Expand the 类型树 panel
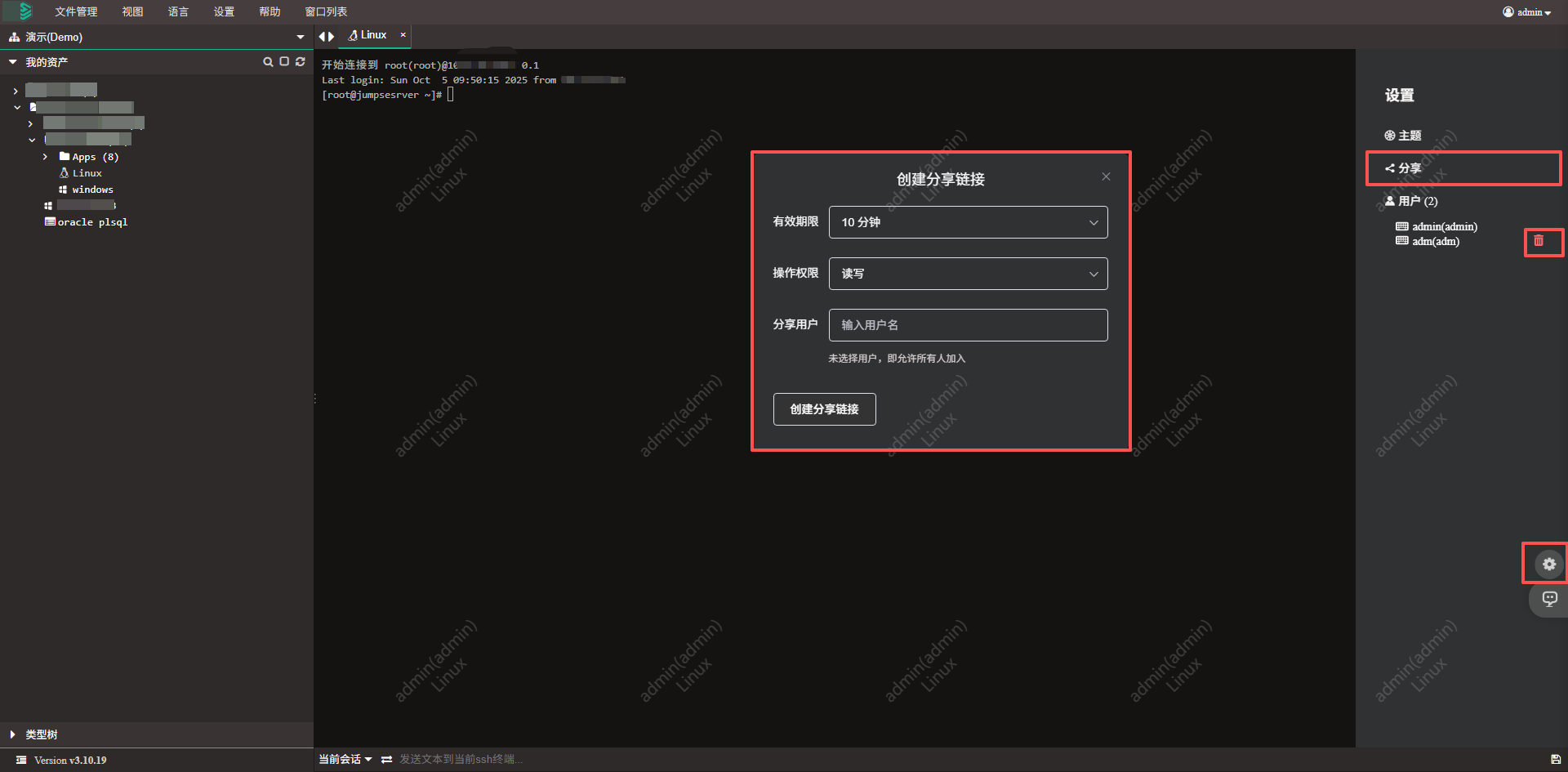Screen dimensions: 1568x772 [x=13, y=734]
